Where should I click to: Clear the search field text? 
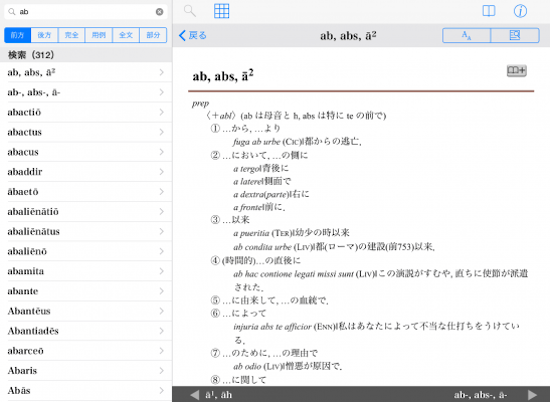159,12
